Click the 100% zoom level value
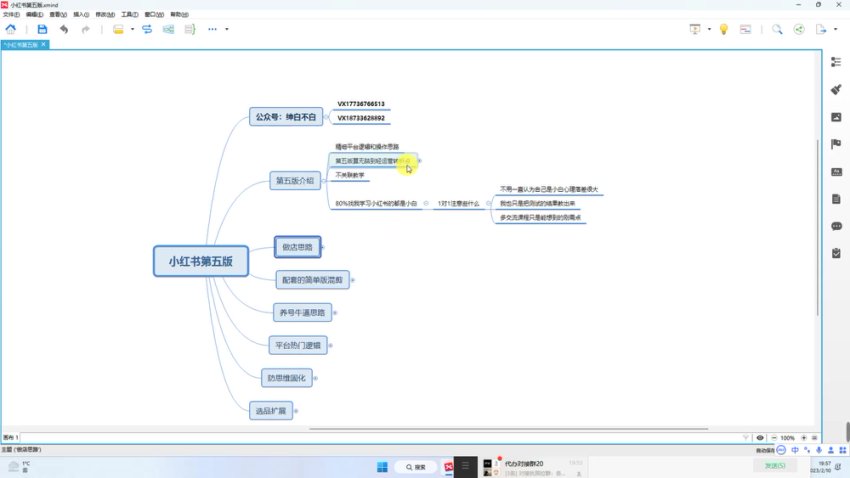Screen dimensions: 850x478 pos(788,438)
